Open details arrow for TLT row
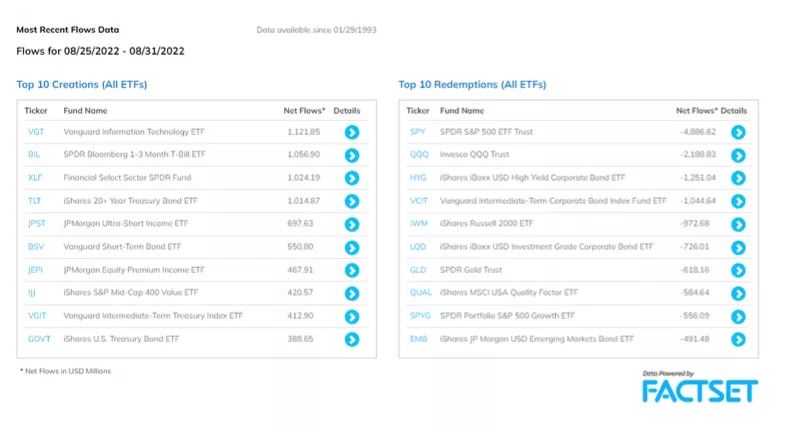Image resolution: width=800 pixels, height=432 pixels. click(x=352, y=201)
